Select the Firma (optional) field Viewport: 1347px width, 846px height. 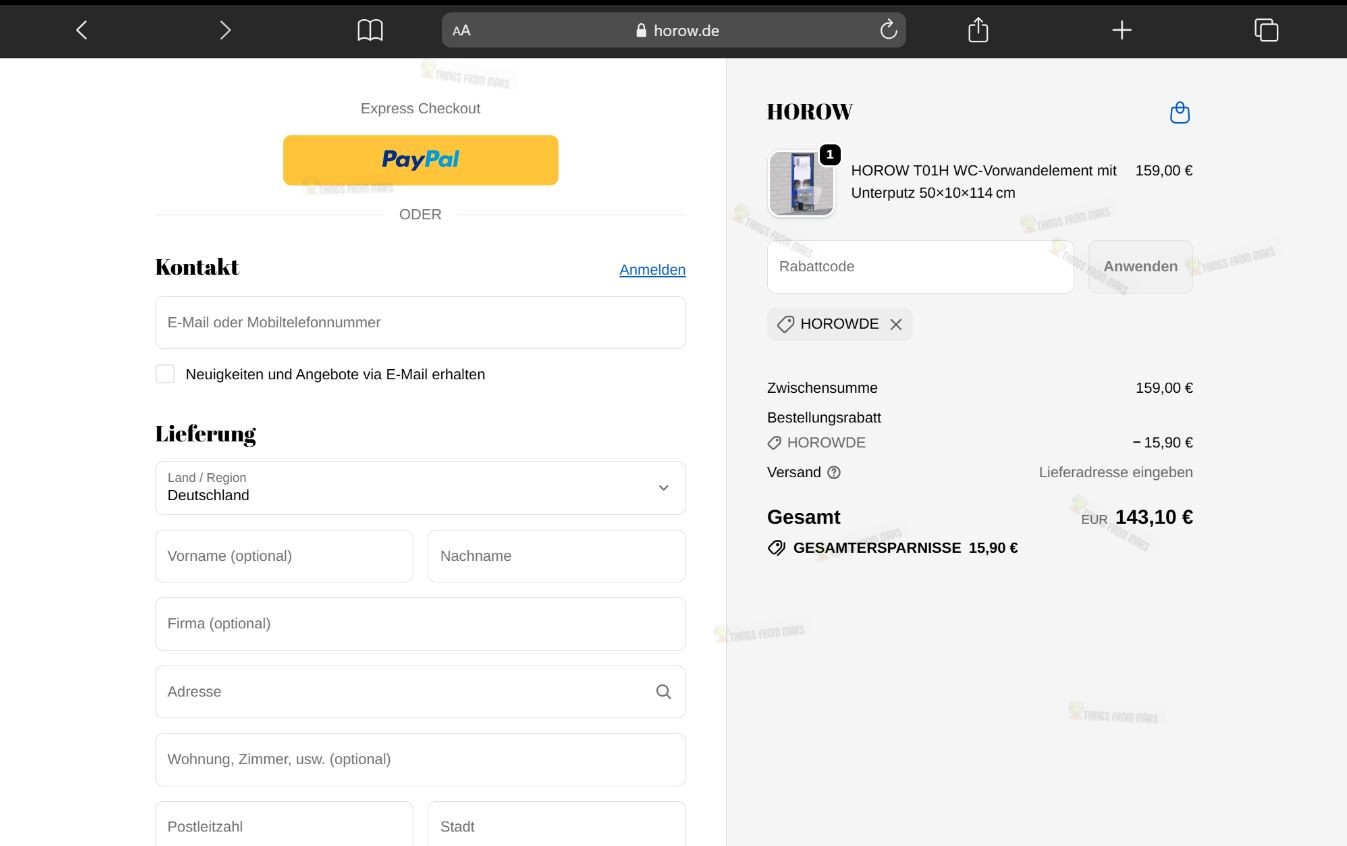click(420, 624)
